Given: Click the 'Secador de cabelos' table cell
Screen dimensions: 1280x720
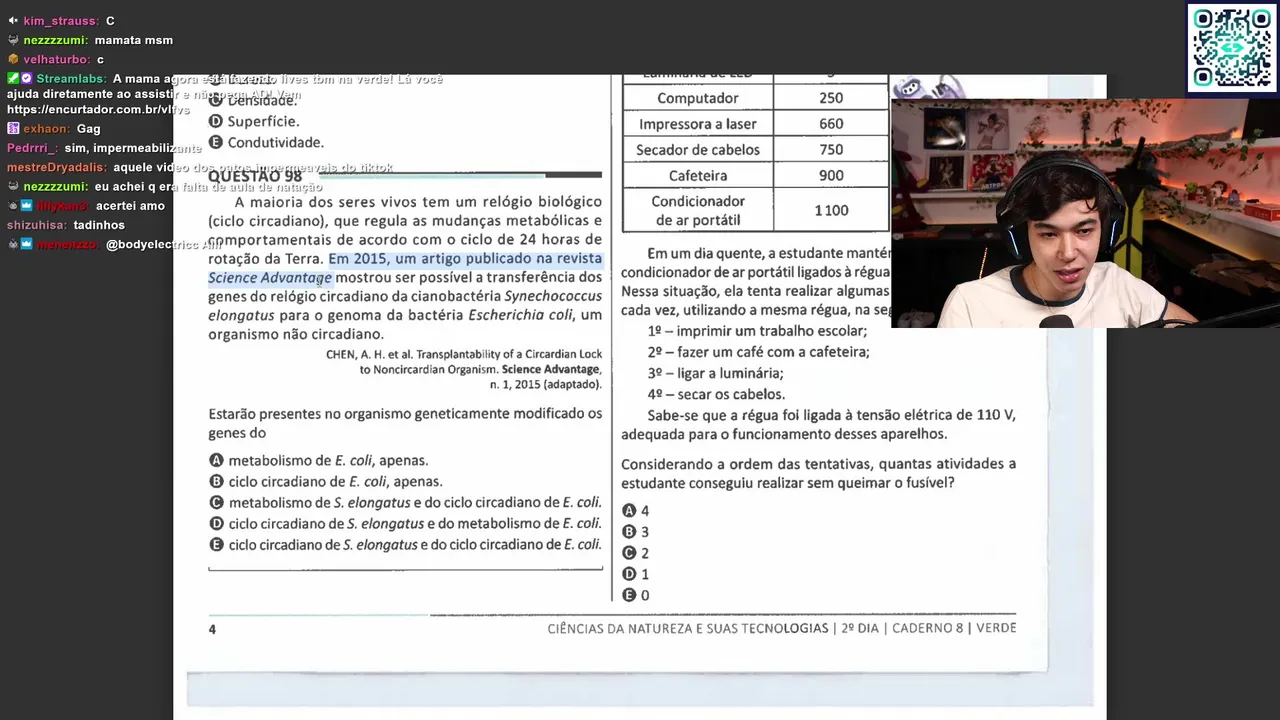Looking at the screenshot, I should tap(698, 150).
